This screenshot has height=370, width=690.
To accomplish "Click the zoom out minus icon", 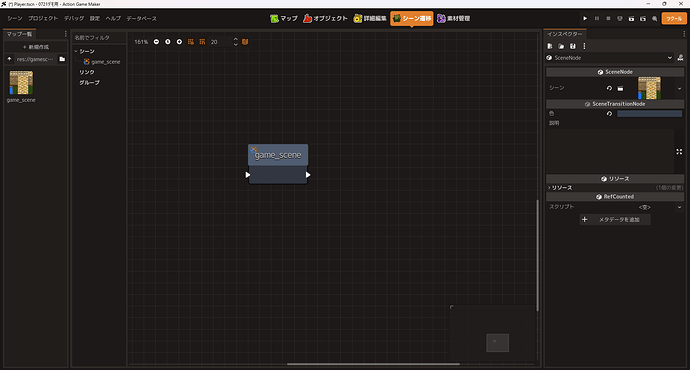I will click(x=156, y=42).
